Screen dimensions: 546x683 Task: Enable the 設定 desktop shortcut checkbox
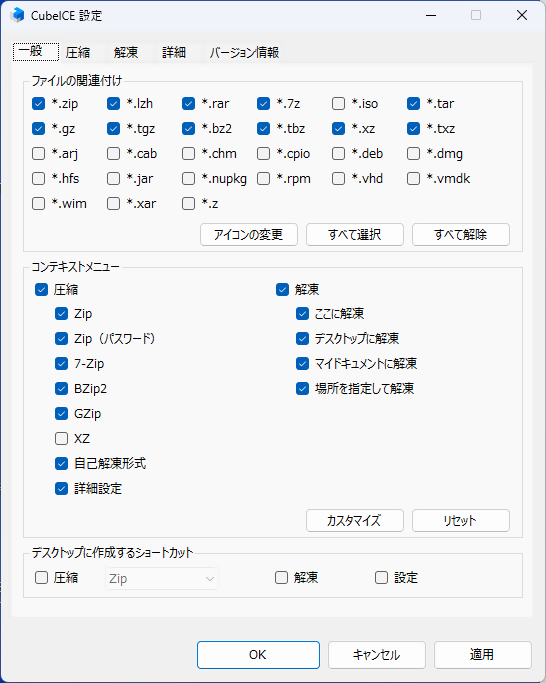381,578
